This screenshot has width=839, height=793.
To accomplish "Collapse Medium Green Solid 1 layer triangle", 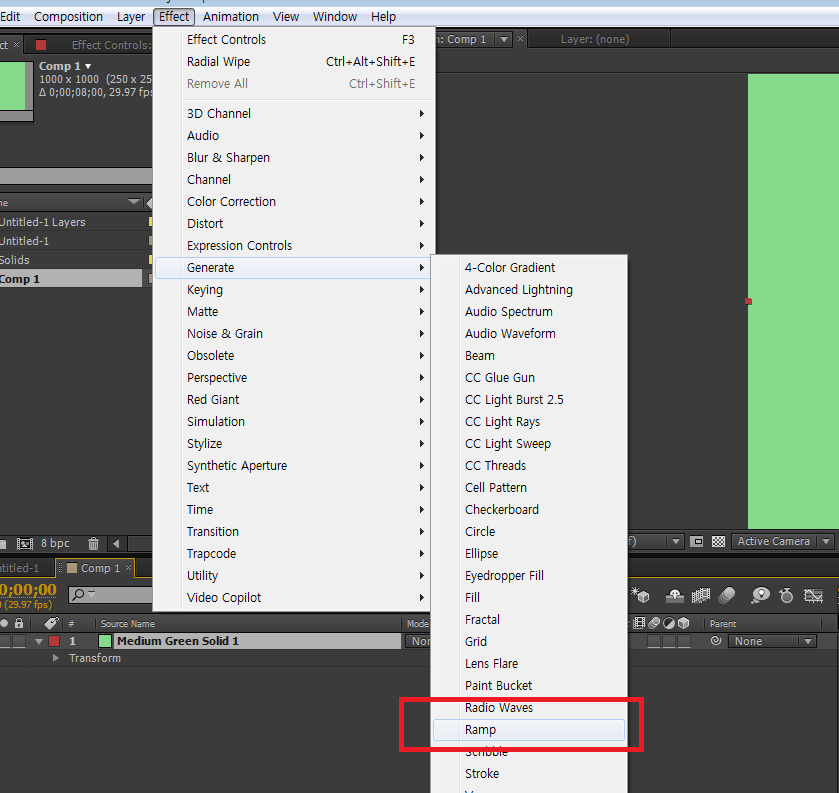I will click(39, 641).
